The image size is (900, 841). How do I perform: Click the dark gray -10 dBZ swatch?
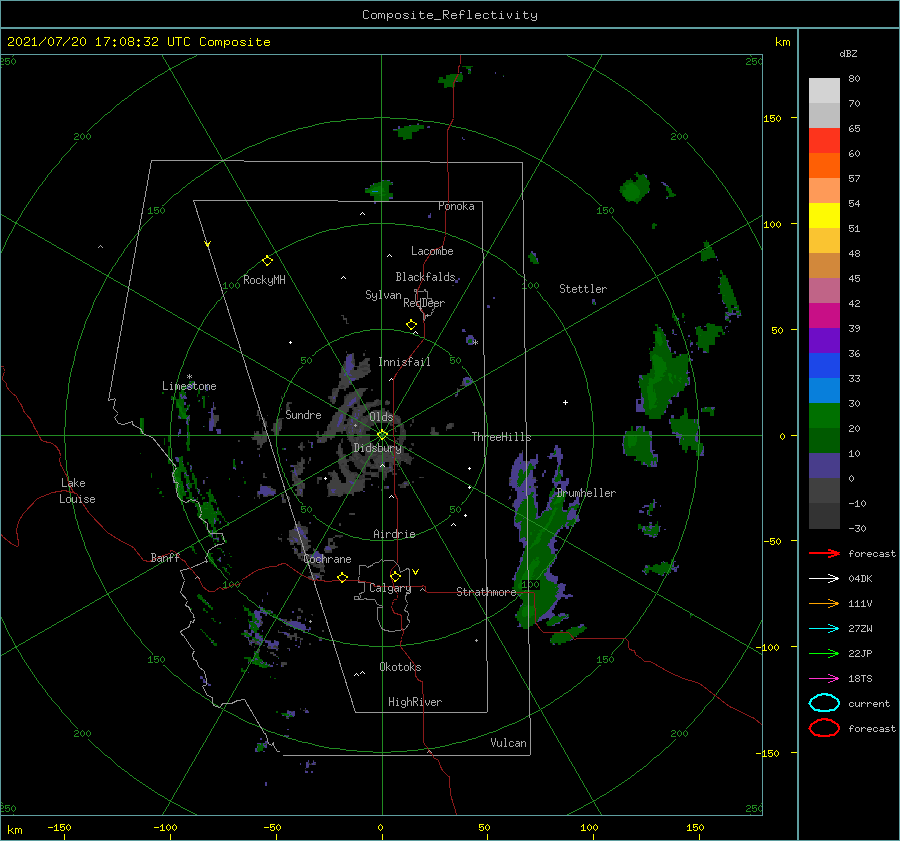tap(824, 516)
